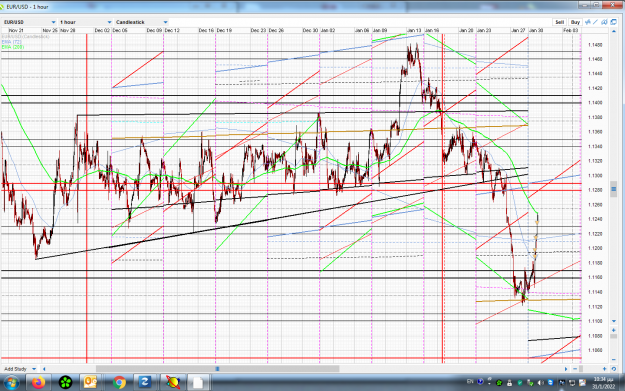The width and height of the screenshot is (625, 391).
Task: Open the planet globe app in taskbar
Action: coord(173,383)
